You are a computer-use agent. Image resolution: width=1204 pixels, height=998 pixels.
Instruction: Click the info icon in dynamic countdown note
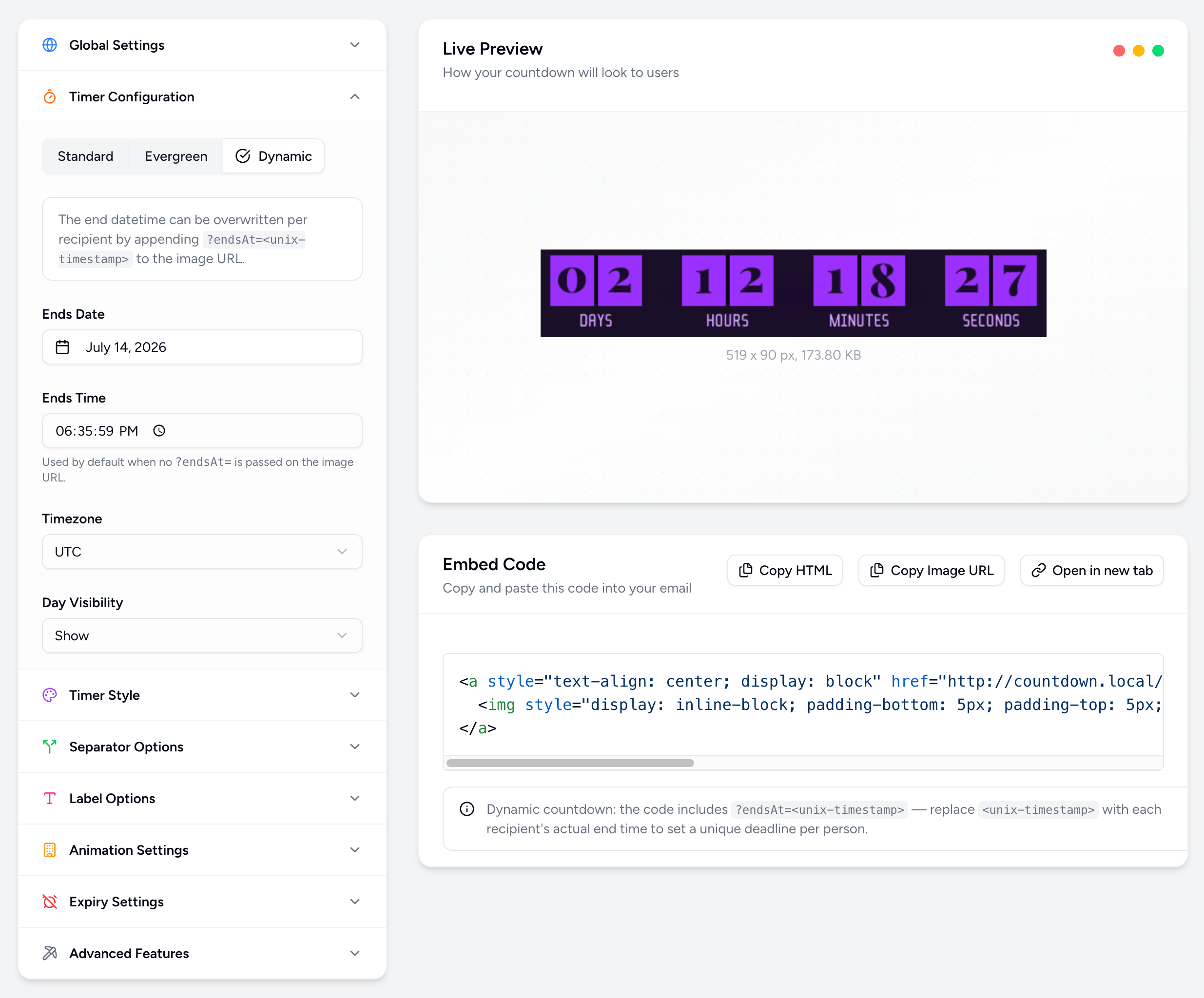[467, 809]
